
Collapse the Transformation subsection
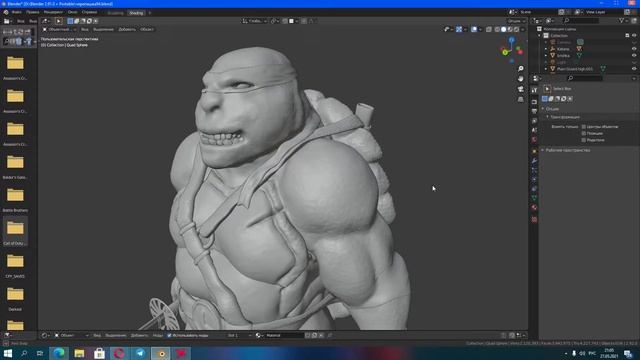click(548, 117)
